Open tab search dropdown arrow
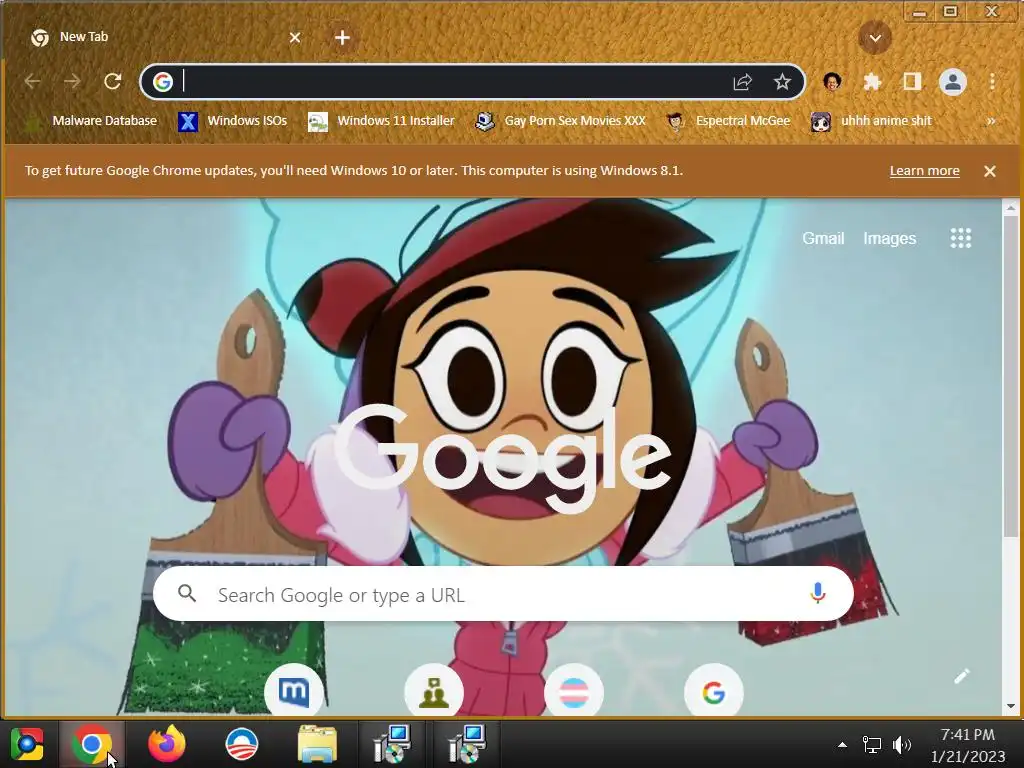 coord(875,37)
